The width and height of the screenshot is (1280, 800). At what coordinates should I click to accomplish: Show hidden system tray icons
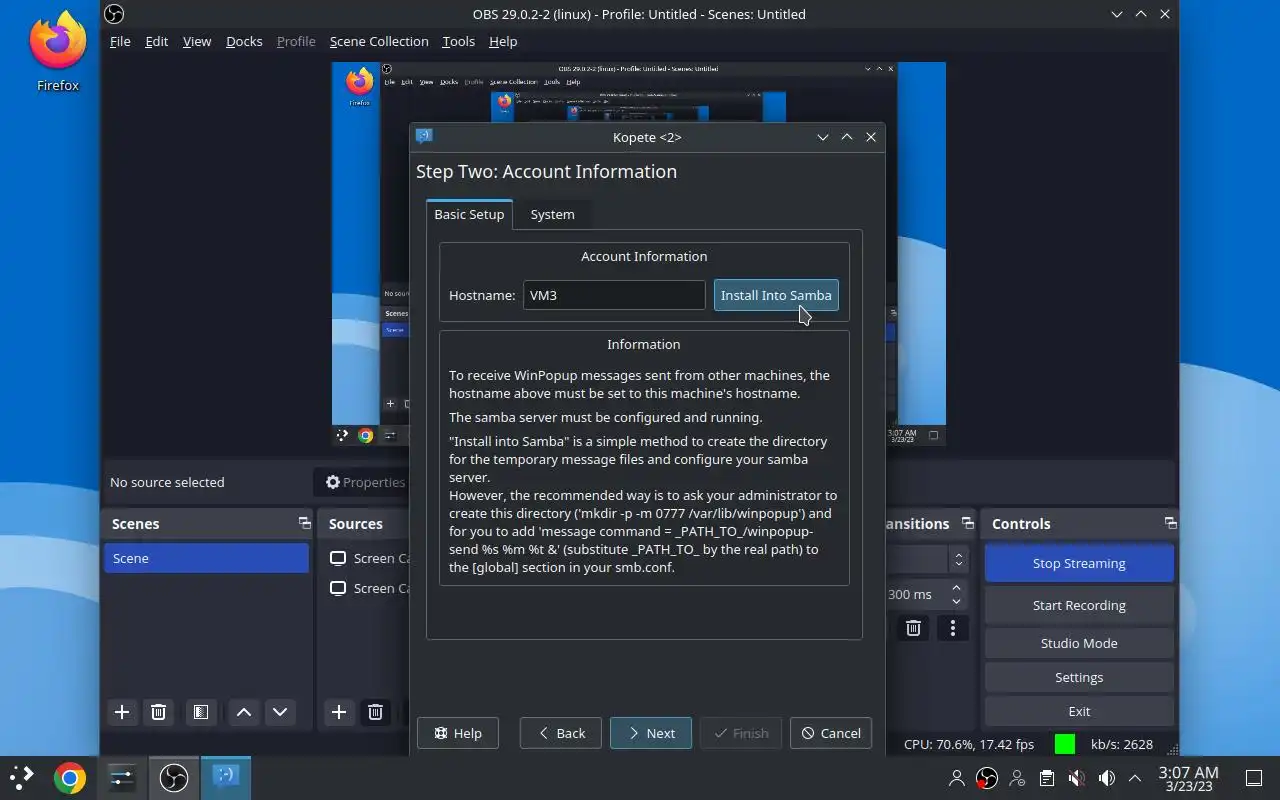tap(1135, 778)
